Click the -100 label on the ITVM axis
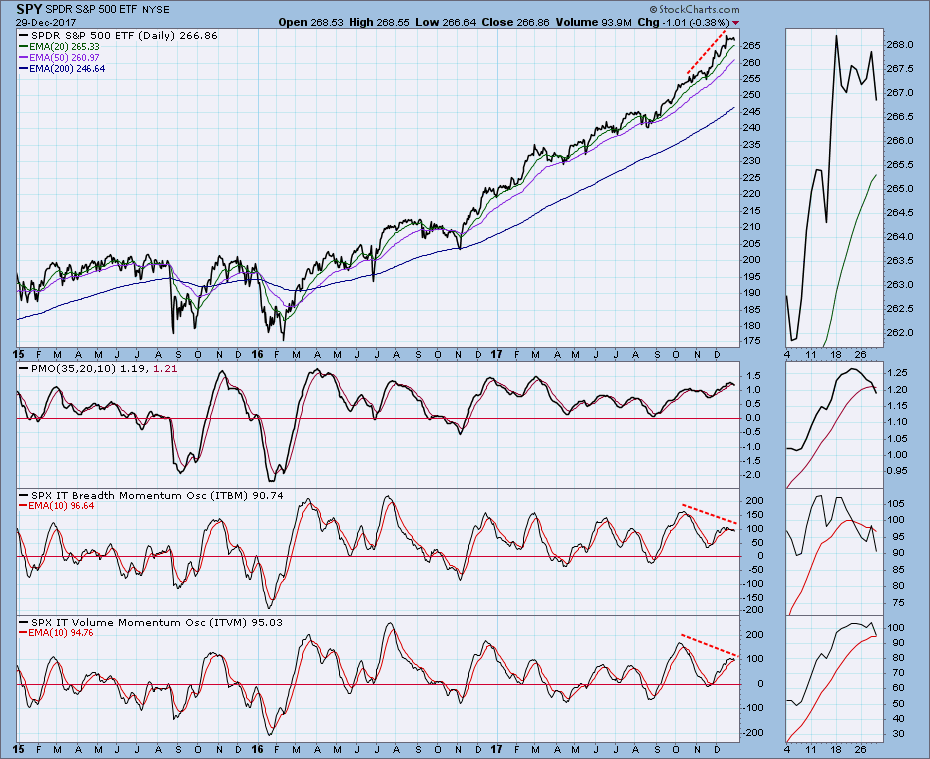 pyautogui.click(x=751, y=708)
